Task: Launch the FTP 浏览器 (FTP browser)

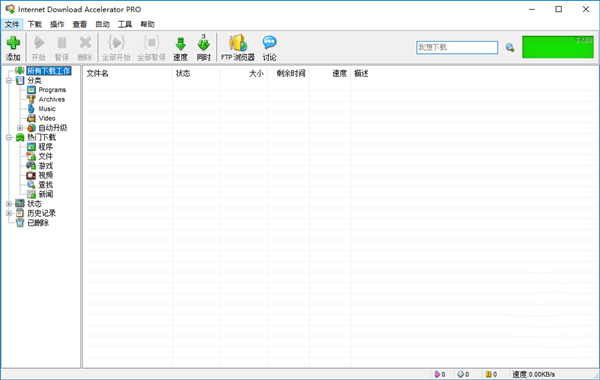Action: click(x=238, y=47)
